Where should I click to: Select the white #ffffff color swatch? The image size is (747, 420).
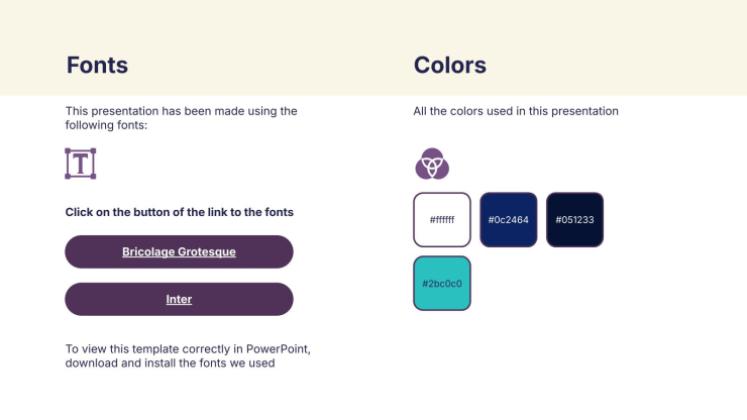(442, 220)
